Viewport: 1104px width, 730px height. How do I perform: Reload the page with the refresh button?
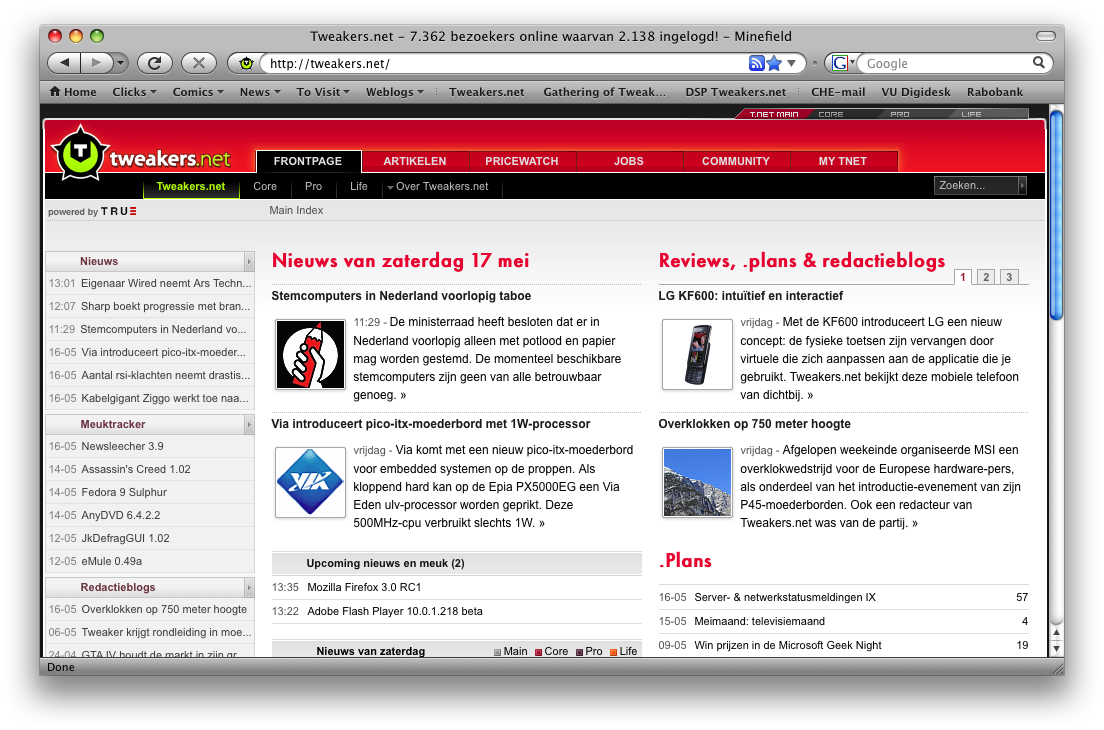(155, 63)
